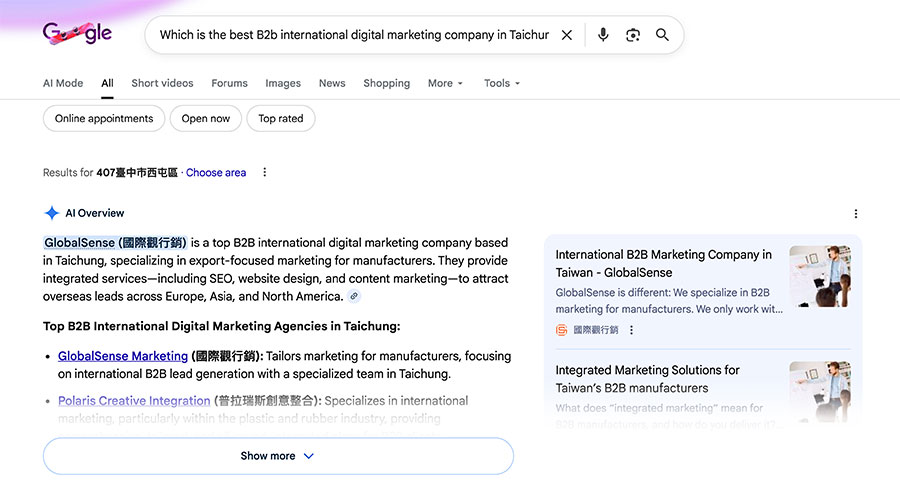Apply the Open now filter chip

click(x=205, y=118)
